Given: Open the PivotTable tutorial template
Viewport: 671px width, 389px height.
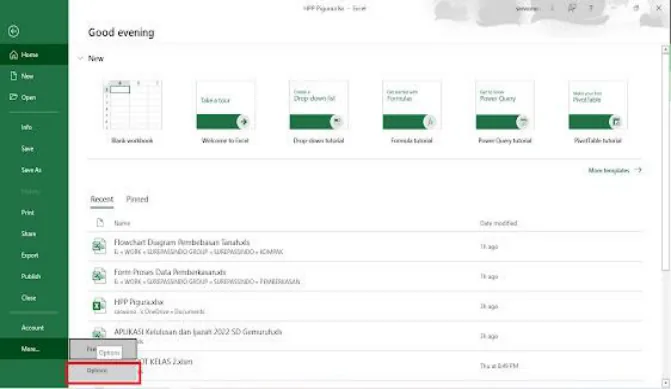Looking at the screenshot, I should coord(598,111).
